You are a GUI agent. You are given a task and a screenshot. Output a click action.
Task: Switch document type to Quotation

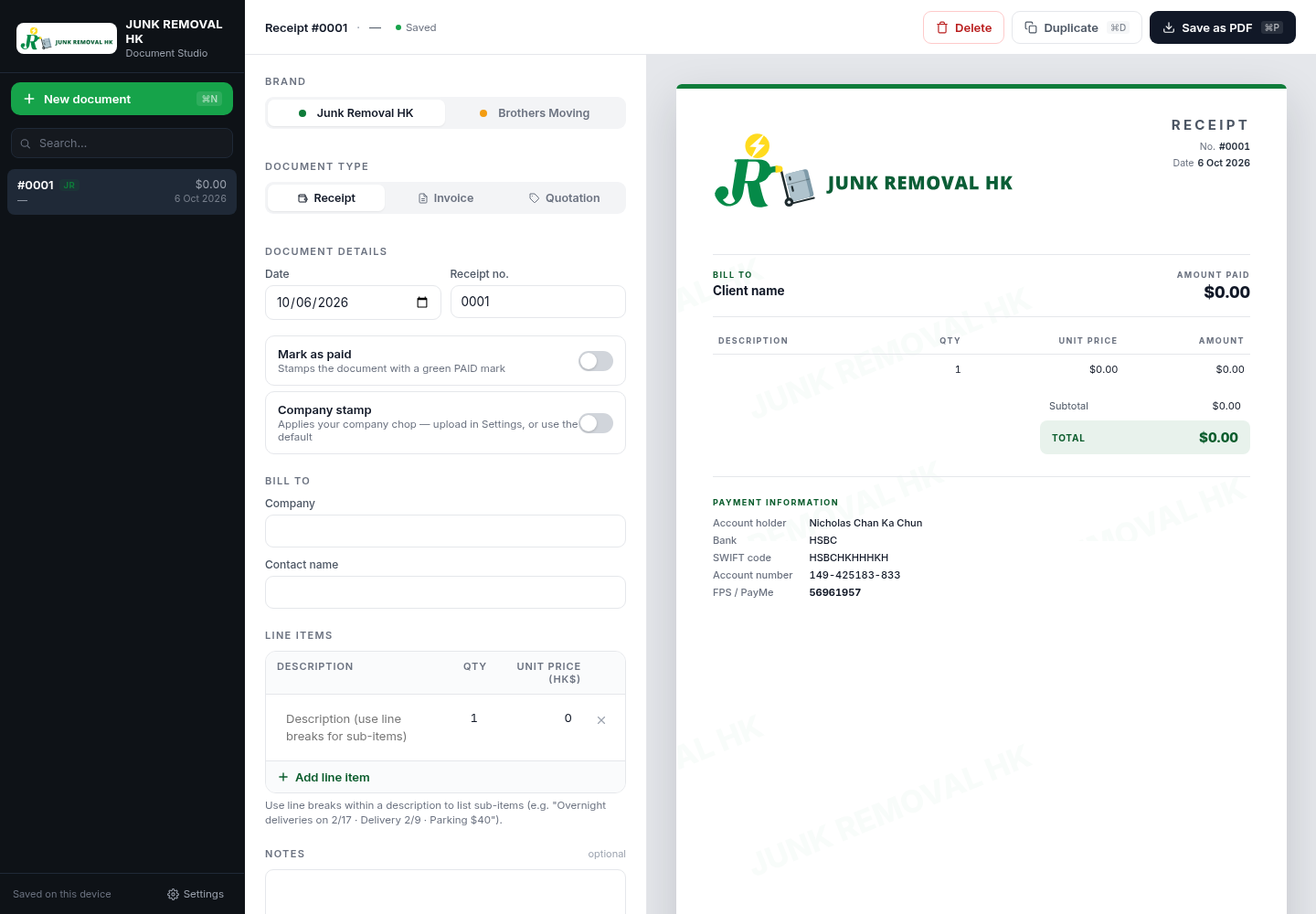coord(565,198)
